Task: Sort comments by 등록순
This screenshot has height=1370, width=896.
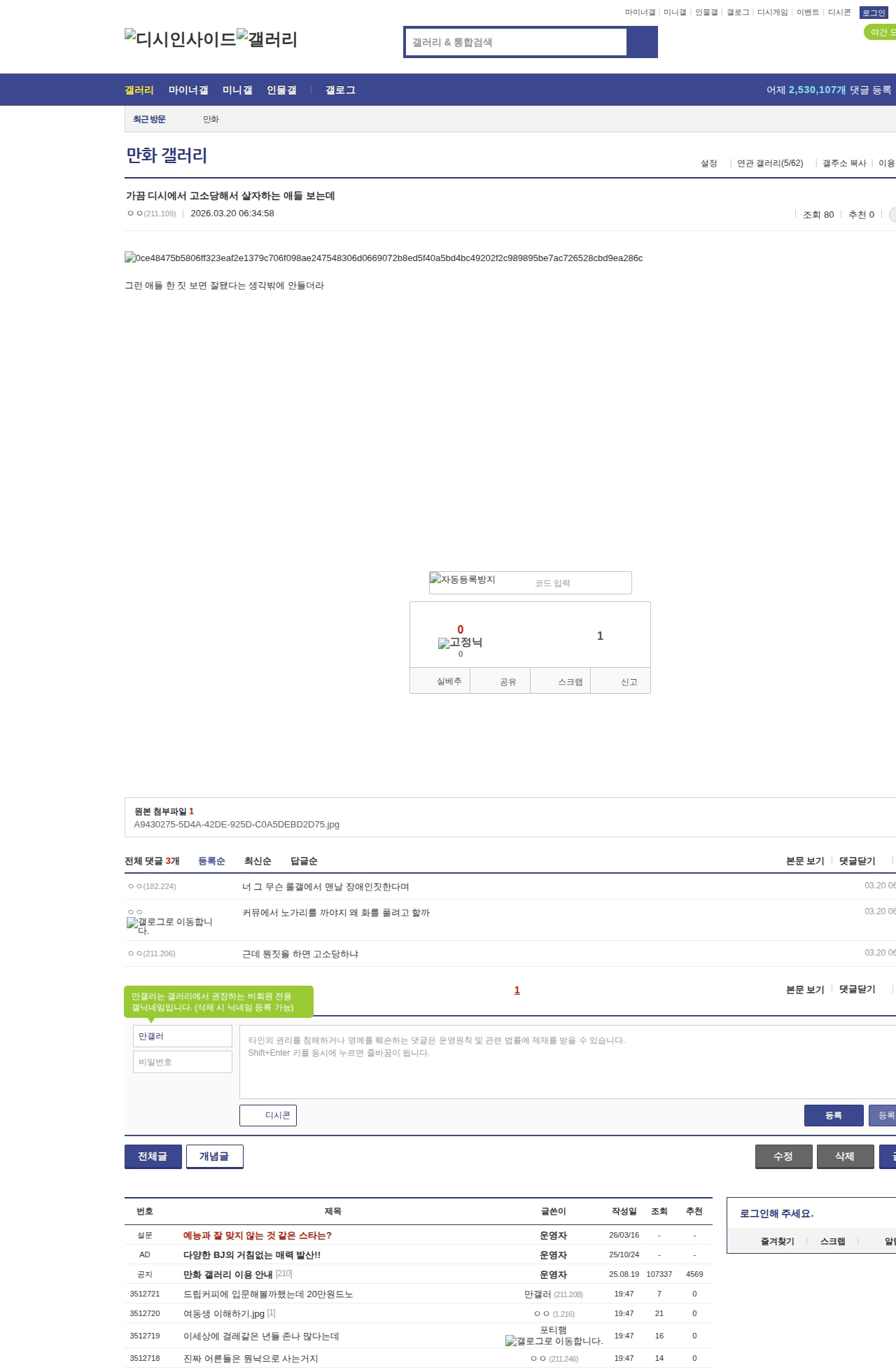Action: pos(211,861)
